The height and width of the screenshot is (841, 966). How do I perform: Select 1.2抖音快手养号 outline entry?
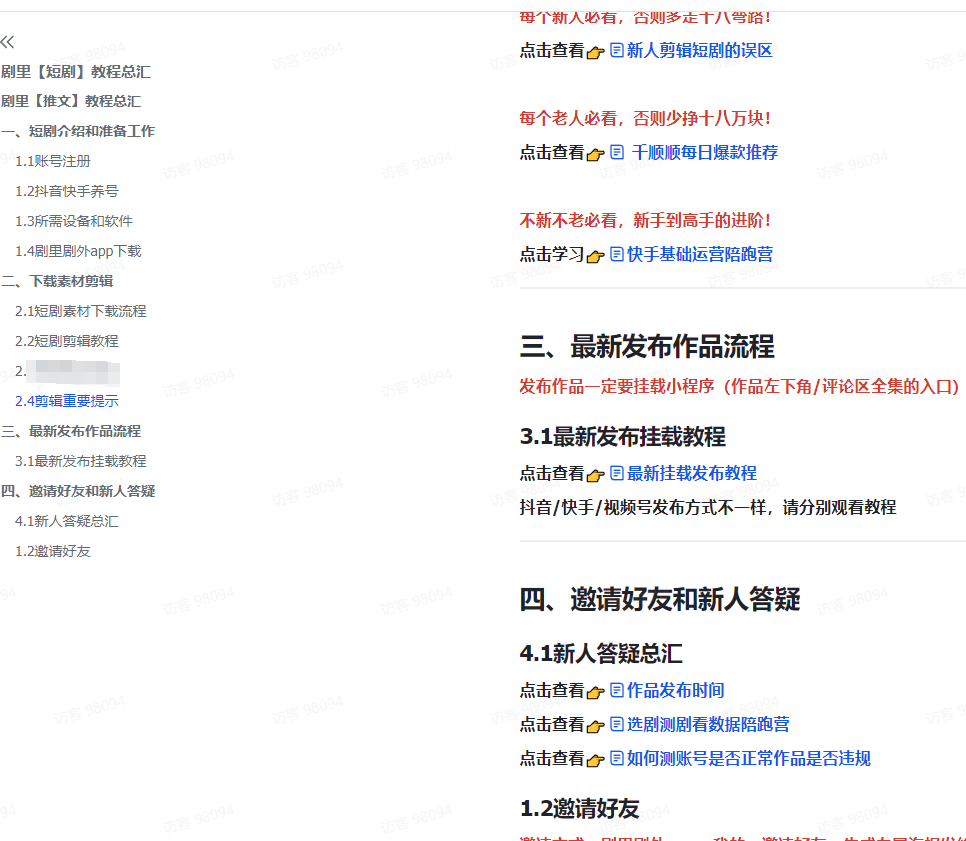[66, 191]
